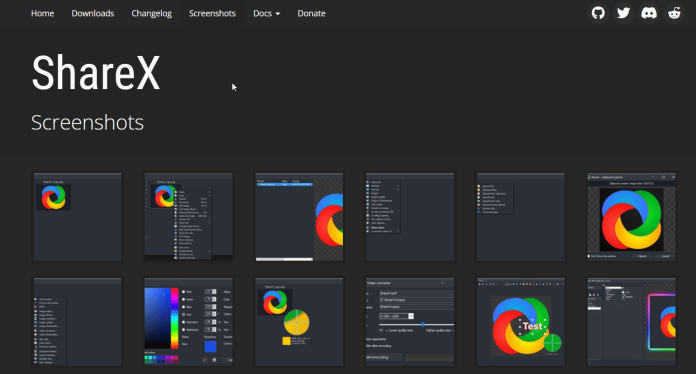Open the Changelog page
This screenshot has width=696, height=374.
(151, 13)
